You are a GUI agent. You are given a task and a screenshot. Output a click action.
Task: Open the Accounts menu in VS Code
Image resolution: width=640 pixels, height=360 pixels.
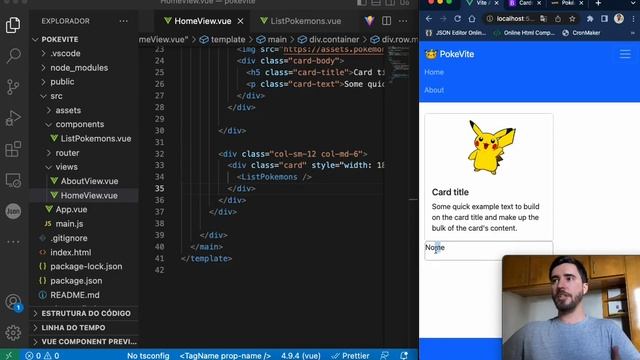pyautogui.click(x=13, y=302)
